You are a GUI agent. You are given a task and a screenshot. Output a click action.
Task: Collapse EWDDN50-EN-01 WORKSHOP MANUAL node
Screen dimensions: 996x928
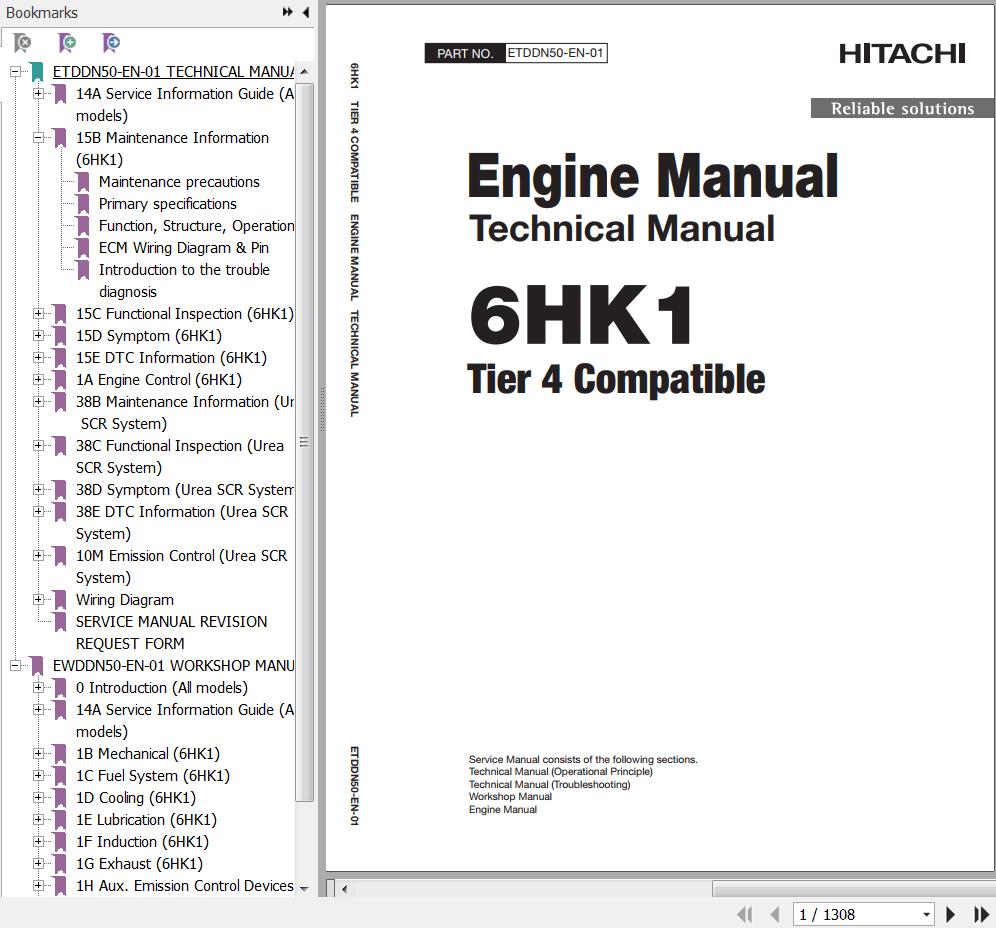coord(15,665)
